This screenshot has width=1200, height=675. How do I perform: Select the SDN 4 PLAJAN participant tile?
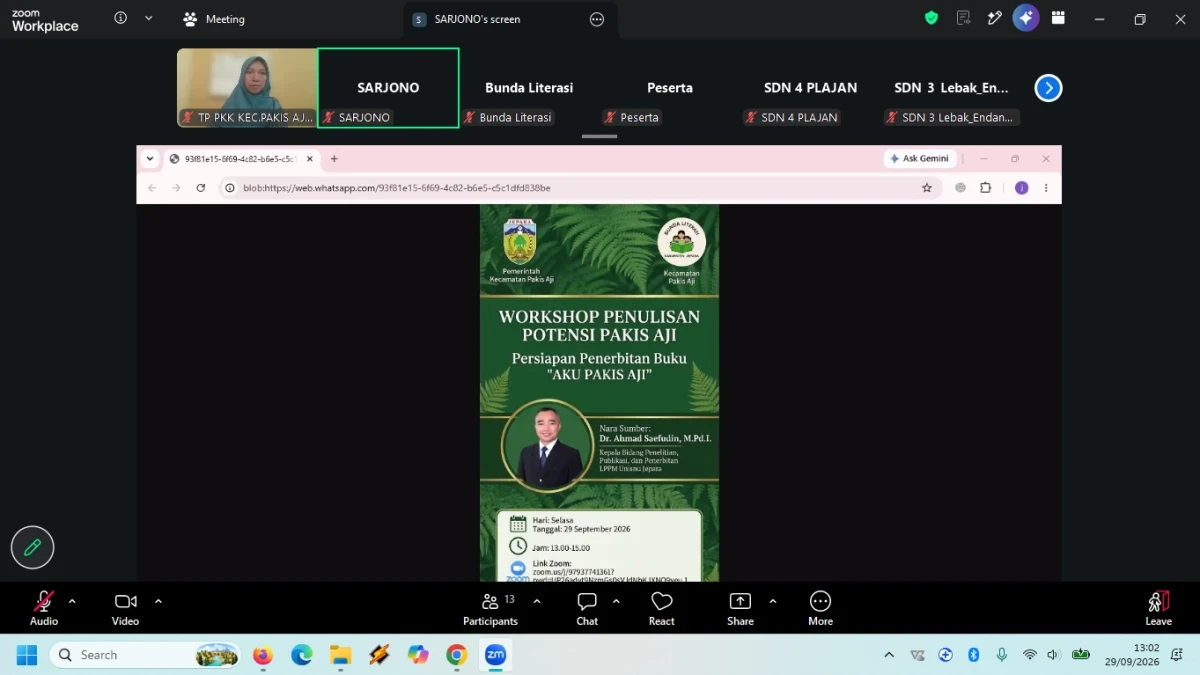tap(811, 88)
